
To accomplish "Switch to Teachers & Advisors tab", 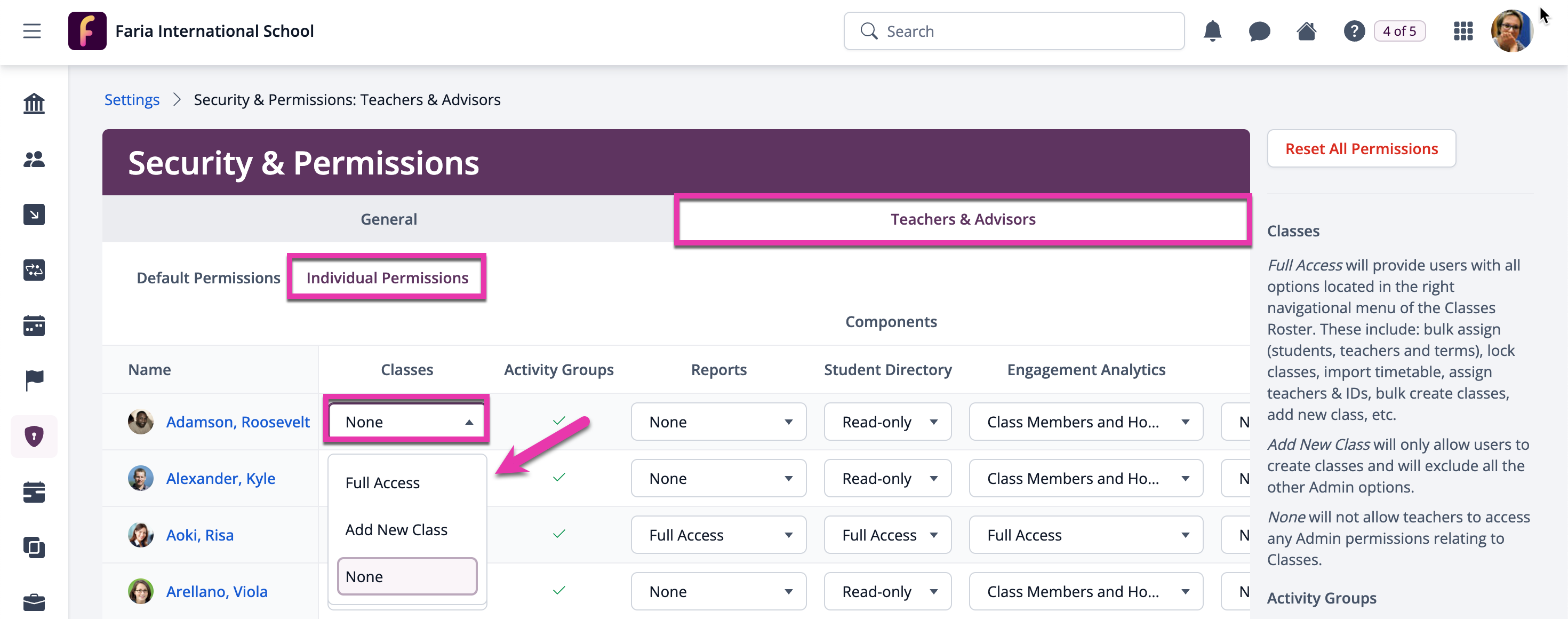I will [x=963, y=219].
